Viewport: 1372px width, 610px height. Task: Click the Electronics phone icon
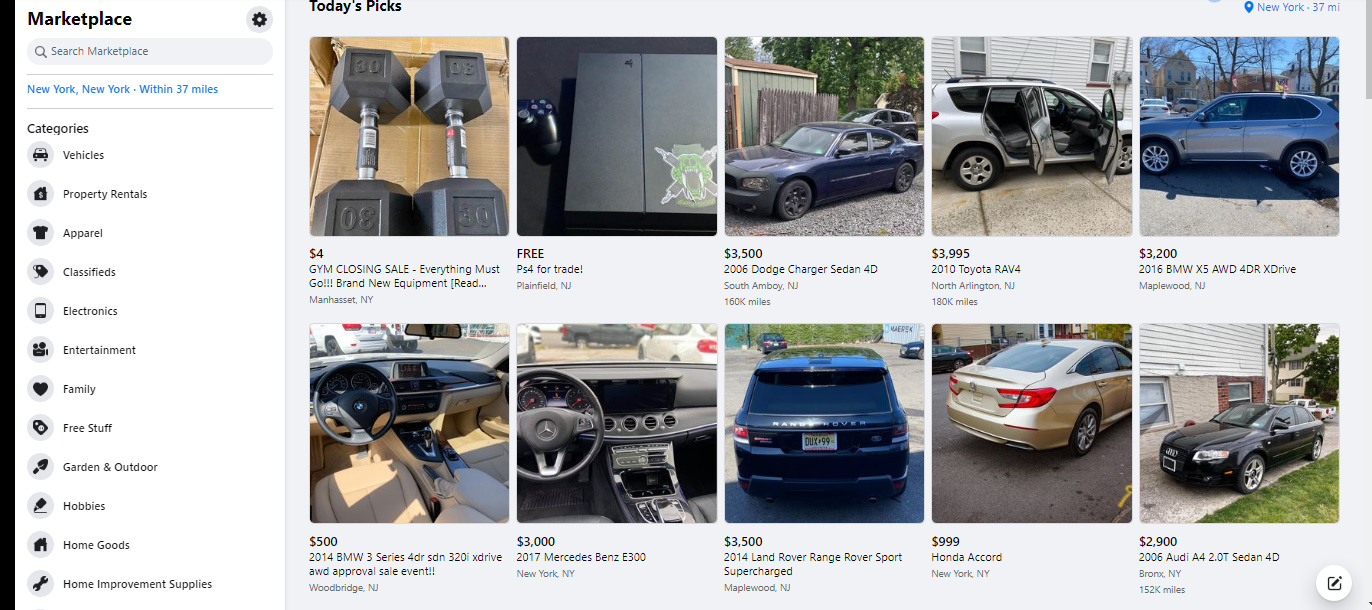tap(40, 311)
